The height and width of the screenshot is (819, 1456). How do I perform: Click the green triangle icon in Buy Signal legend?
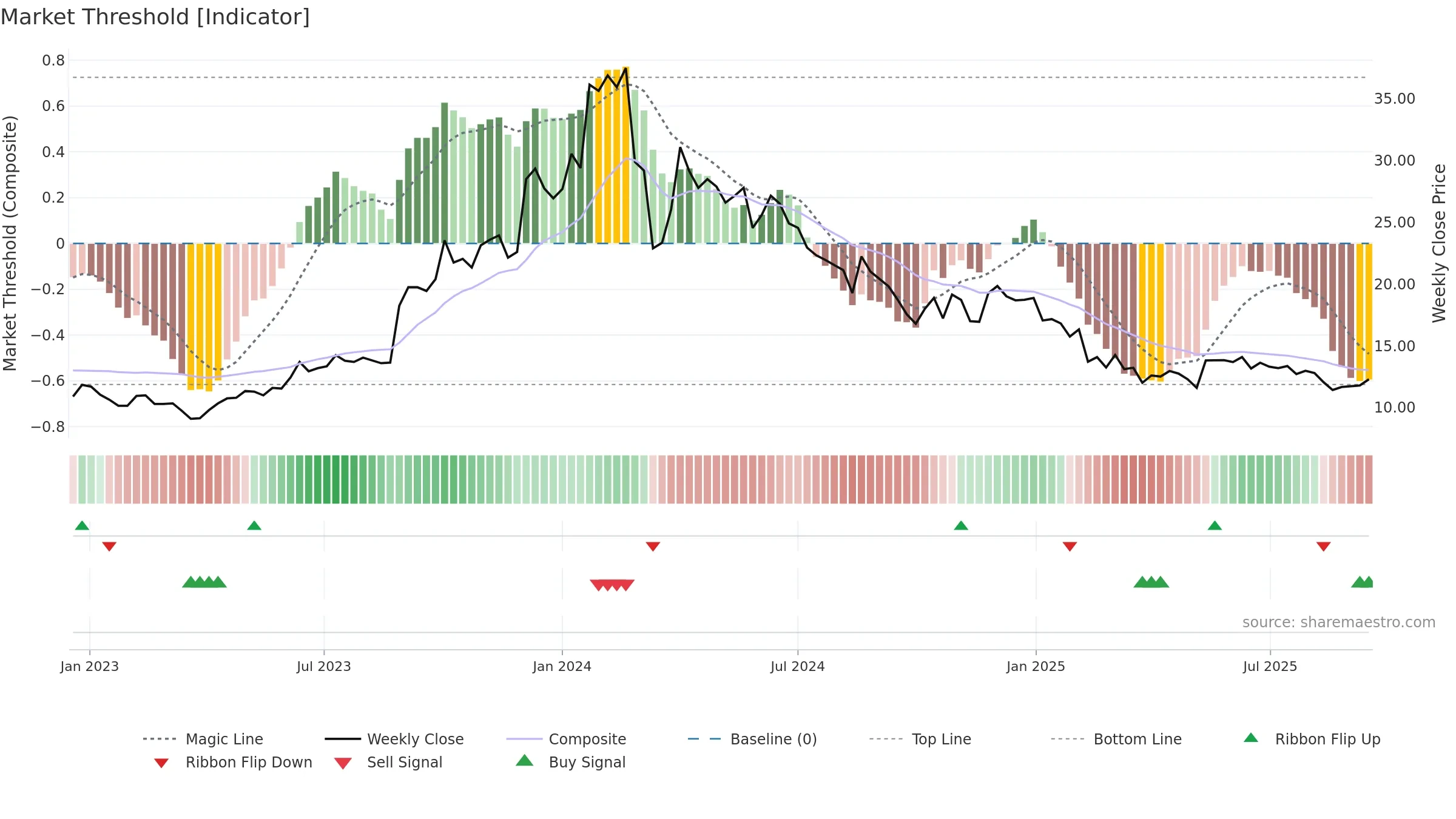pos(525,760)
